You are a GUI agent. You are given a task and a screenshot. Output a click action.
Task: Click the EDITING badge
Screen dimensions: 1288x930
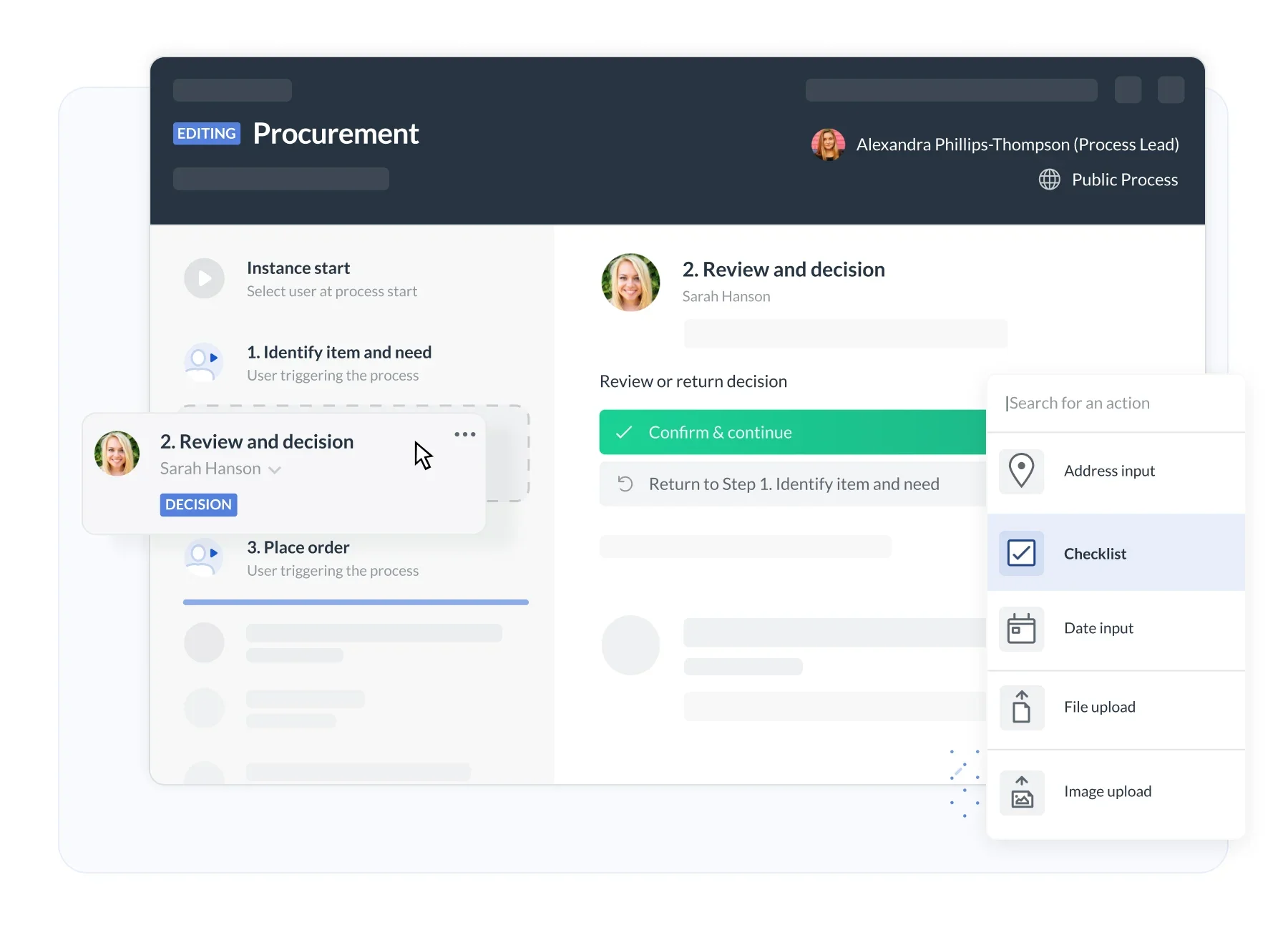tap(207, 134)
